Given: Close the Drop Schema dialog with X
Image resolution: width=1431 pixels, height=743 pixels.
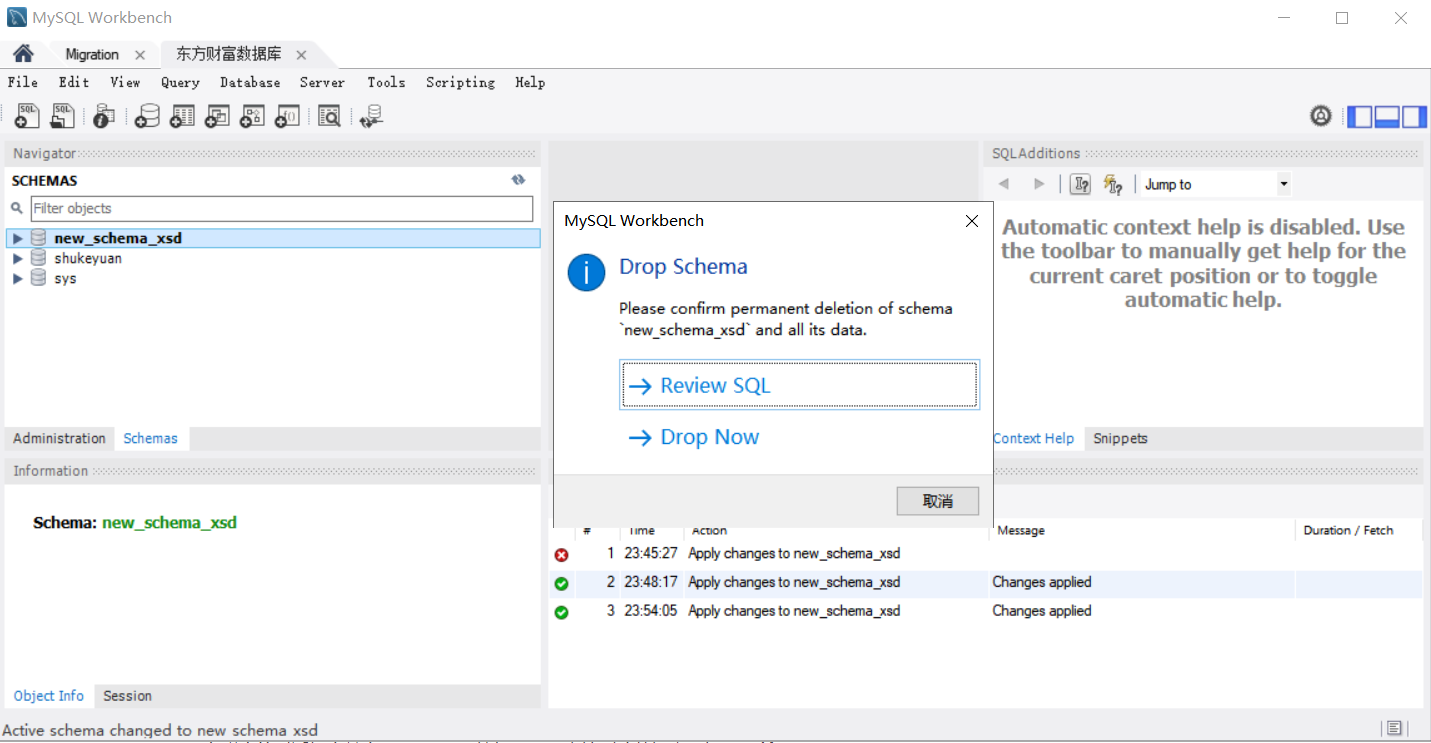Looking at the screenshot, I should (x=971, y=221).
